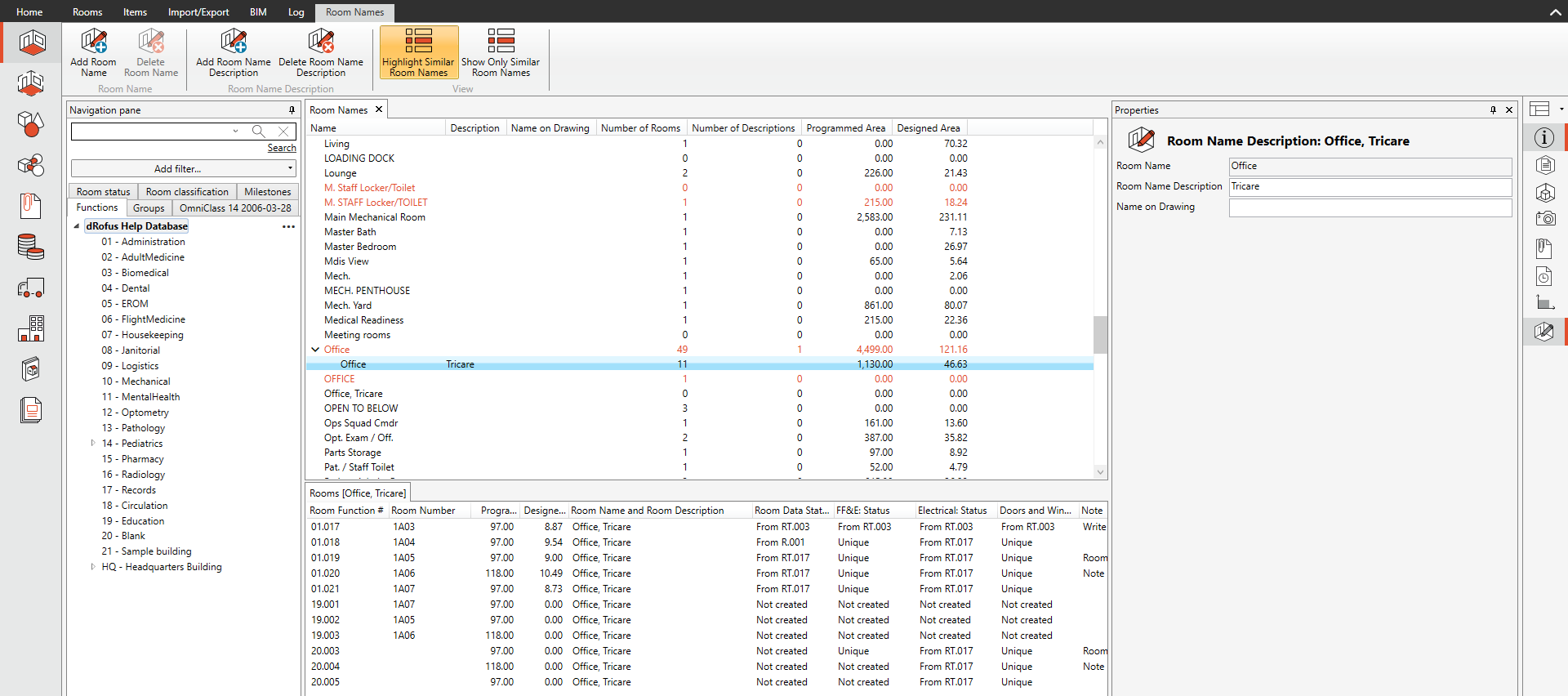This screenshot has height=696, width=1568.
Task: Expand the 14 - Pediatrics tree node
Action: click(93, 444)
